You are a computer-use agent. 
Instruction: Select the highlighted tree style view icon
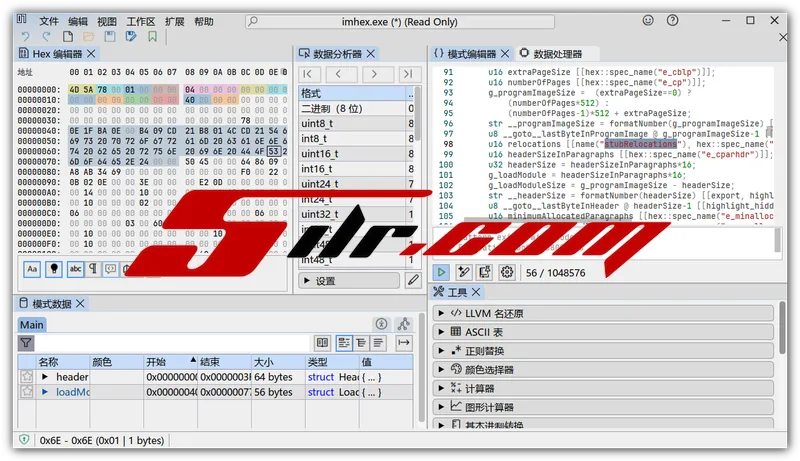click(344, 343)
